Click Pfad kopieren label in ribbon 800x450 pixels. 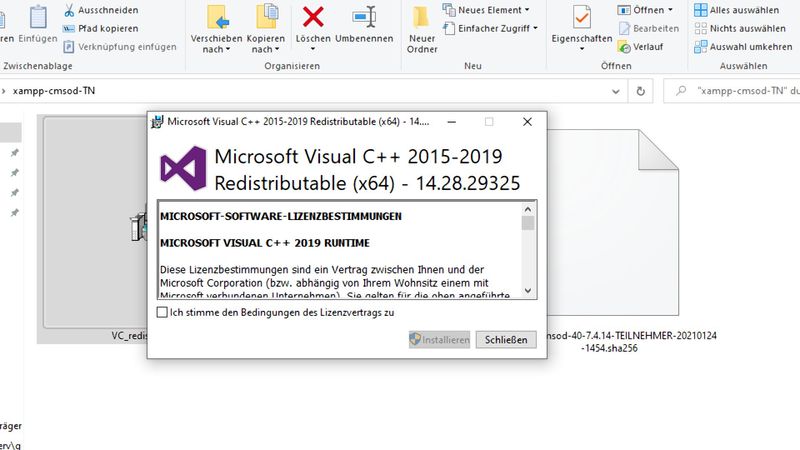click(108, 29)
